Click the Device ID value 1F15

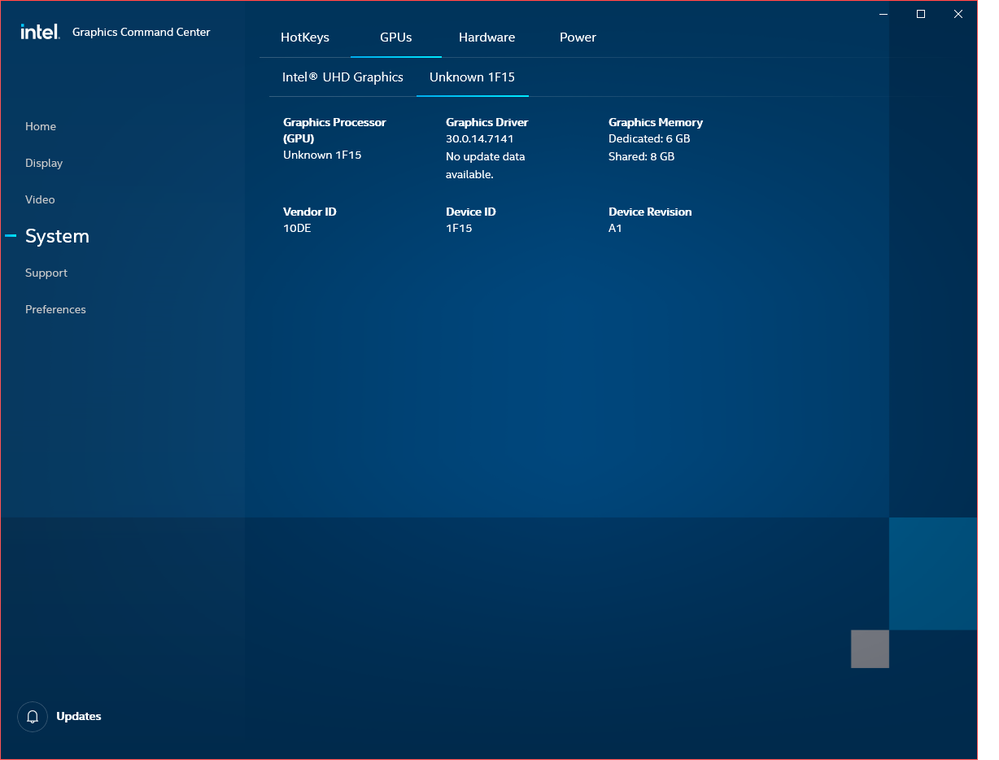click(x=459, y=228)
